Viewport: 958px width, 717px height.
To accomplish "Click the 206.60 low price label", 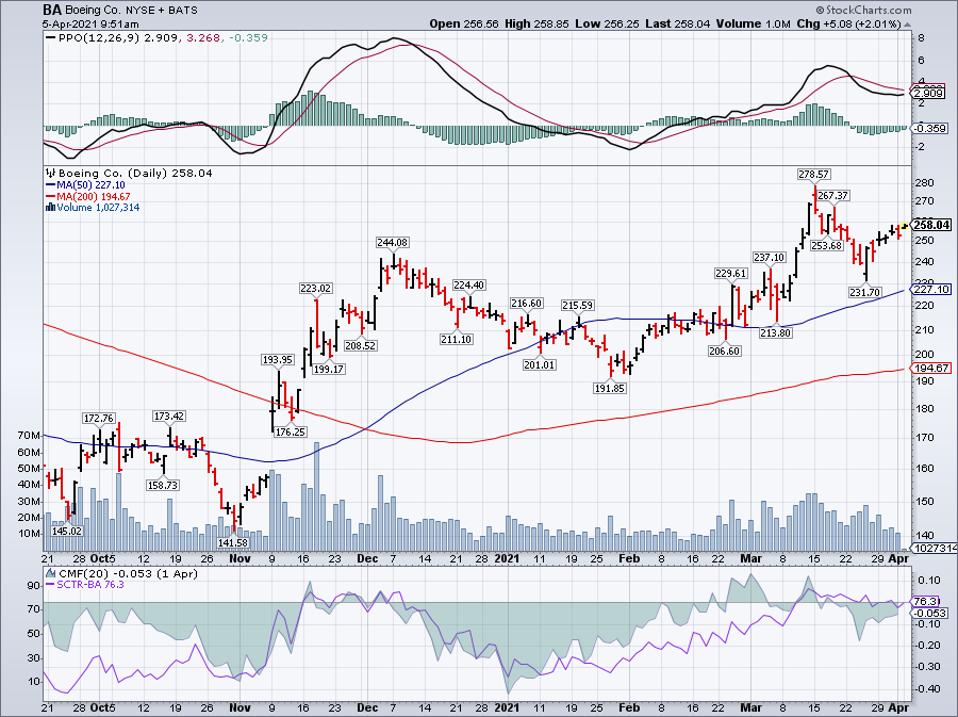I will (725, 351).
